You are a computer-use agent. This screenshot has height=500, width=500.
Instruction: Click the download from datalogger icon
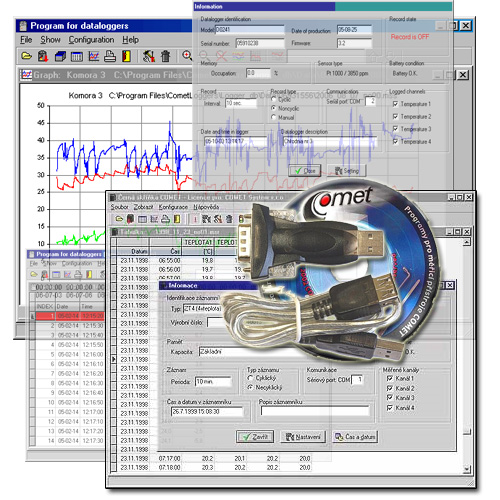pos(43,56)
